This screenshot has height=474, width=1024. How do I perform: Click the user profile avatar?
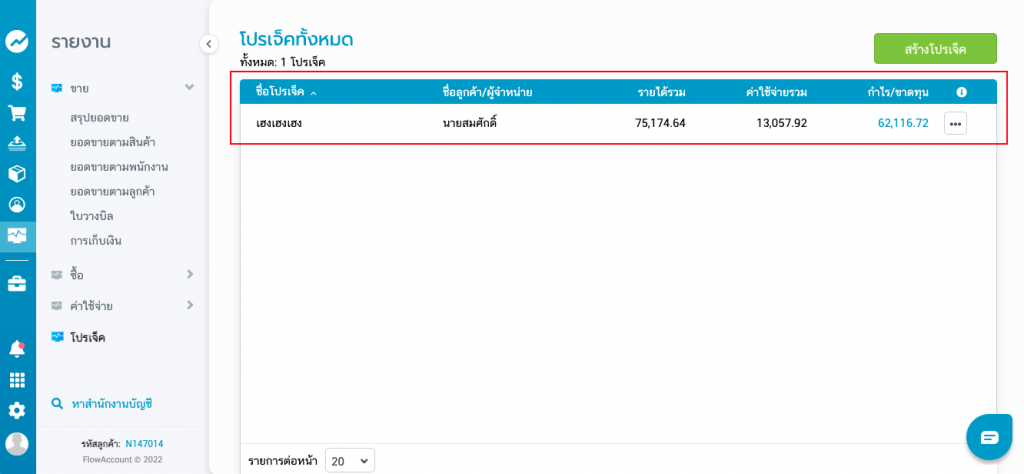tap(17, 443)
